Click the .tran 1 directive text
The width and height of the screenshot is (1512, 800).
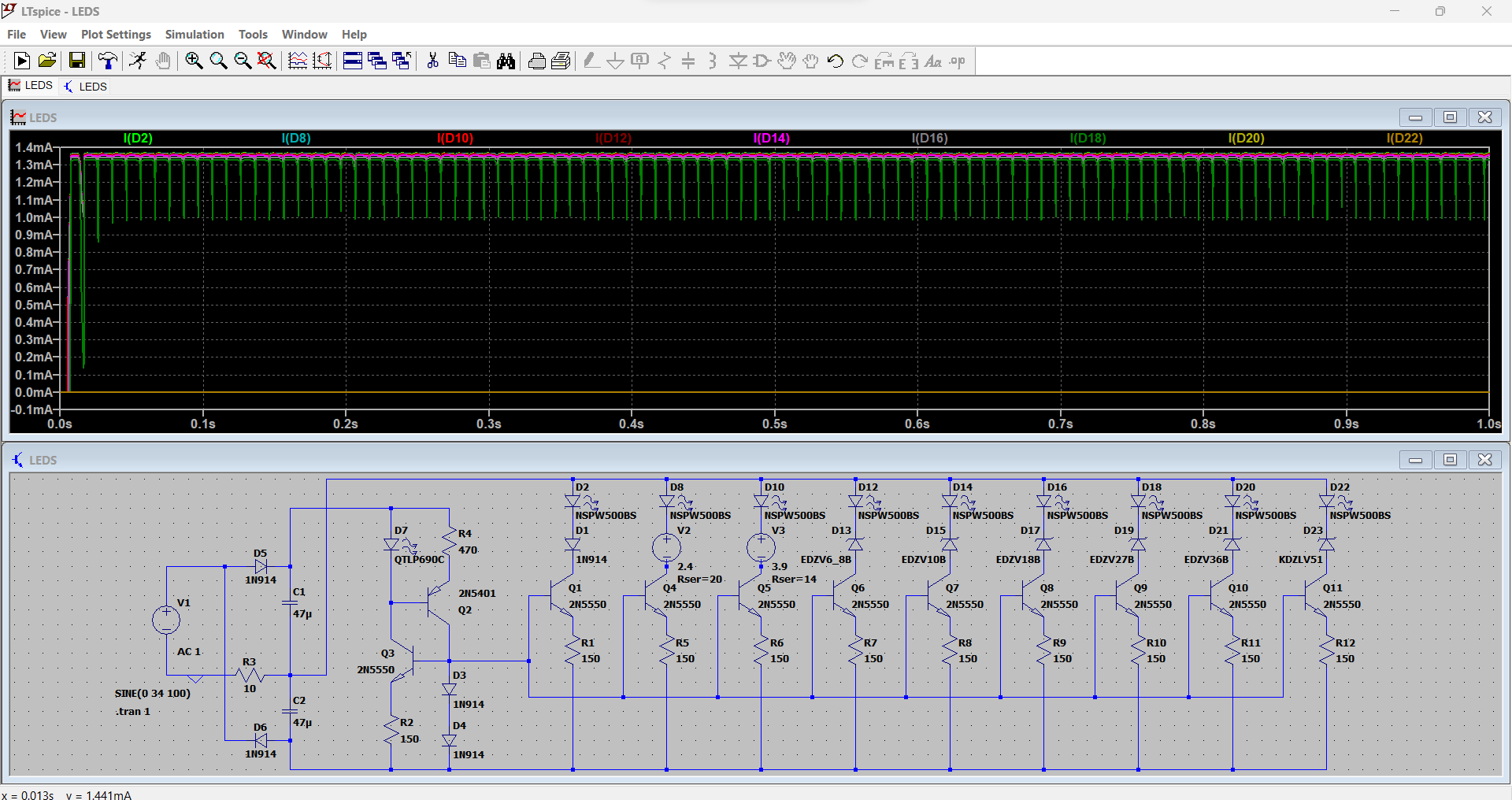click(x=132, y=711)
